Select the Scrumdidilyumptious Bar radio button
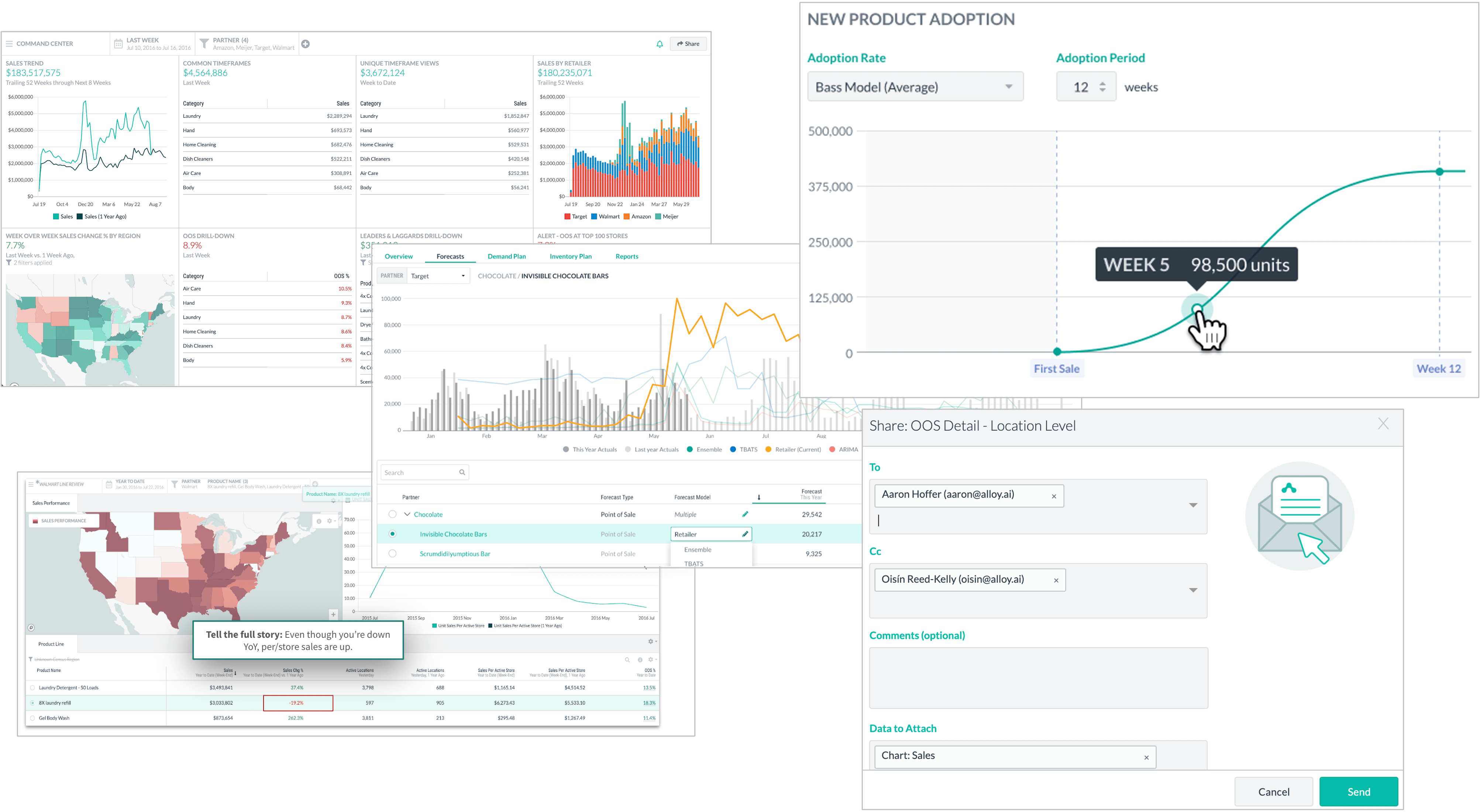This screenshot has height=812, width=1480. tap(392, 553)
